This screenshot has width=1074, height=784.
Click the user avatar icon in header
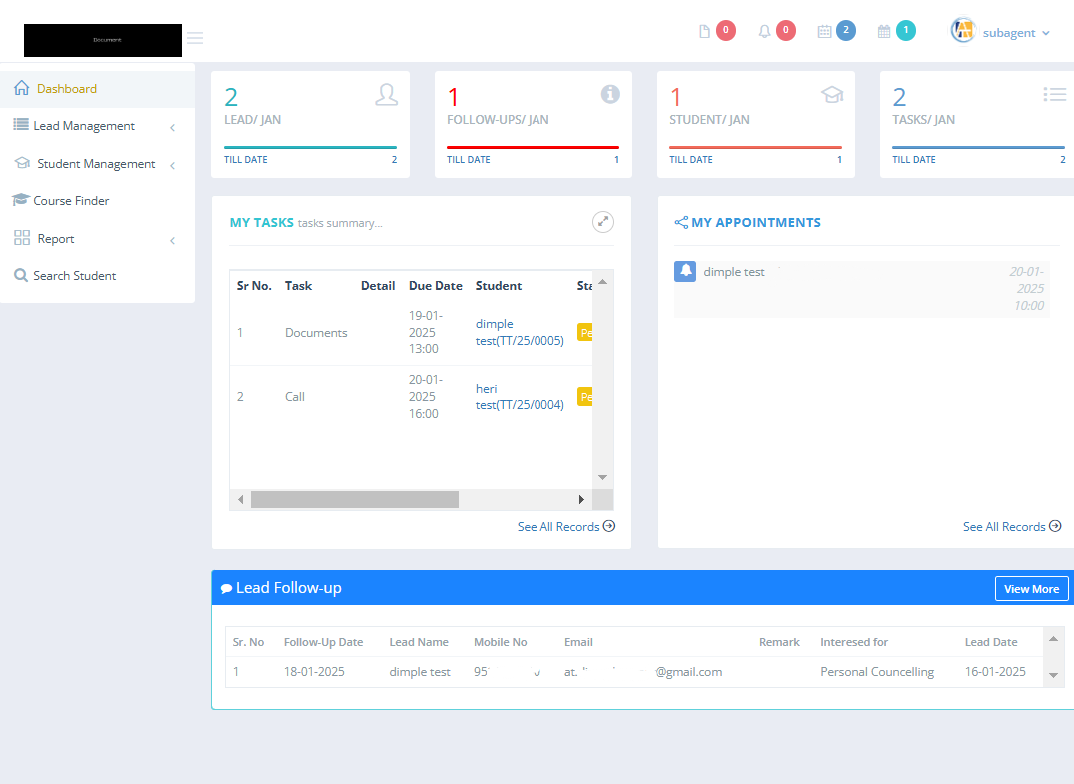(x=962, y=31)
